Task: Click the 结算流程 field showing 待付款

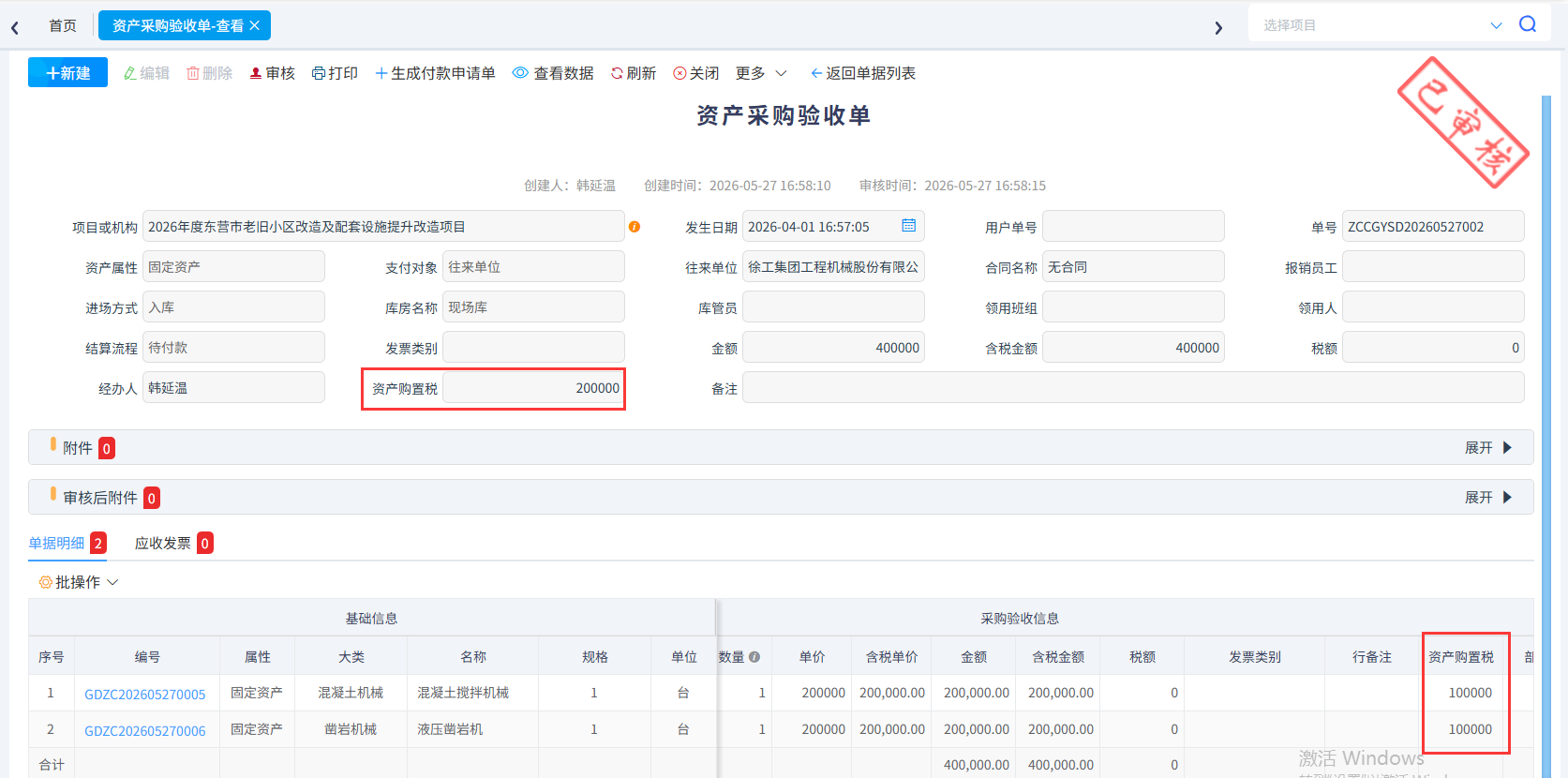Action: (x=233, y=348)
